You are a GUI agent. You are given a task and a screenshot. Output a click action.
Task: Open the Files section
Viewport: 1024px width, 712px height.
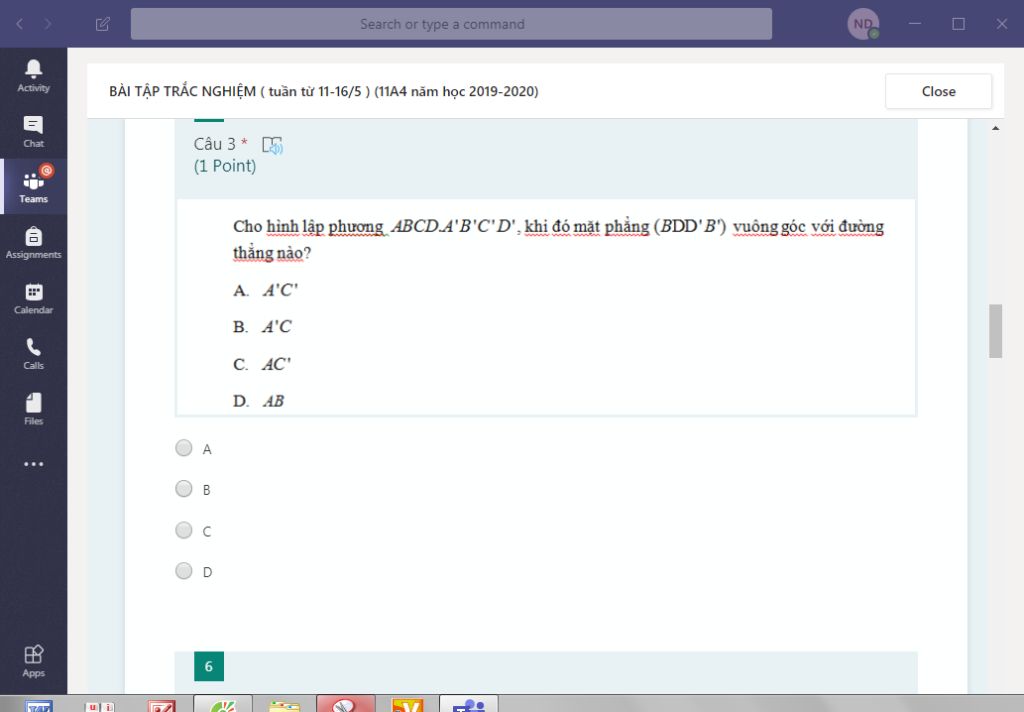[33, 410]
